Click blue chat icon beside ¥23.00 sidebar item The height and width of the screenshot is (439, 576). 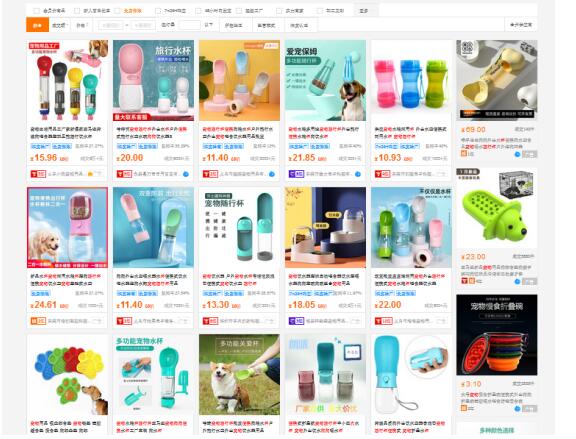(x=517, y=281)
